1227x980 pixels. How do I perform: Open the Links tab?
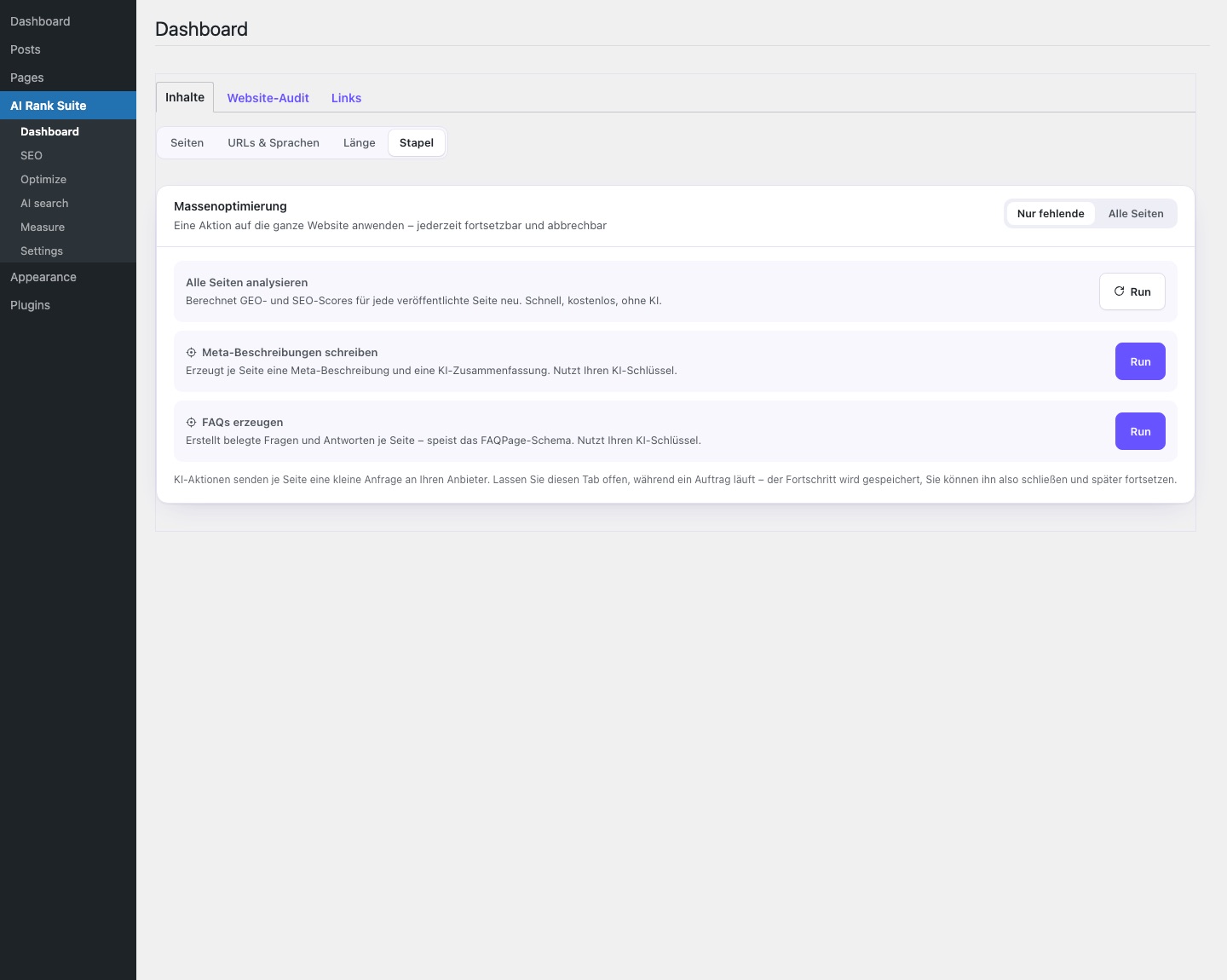(x=346, y=98)
